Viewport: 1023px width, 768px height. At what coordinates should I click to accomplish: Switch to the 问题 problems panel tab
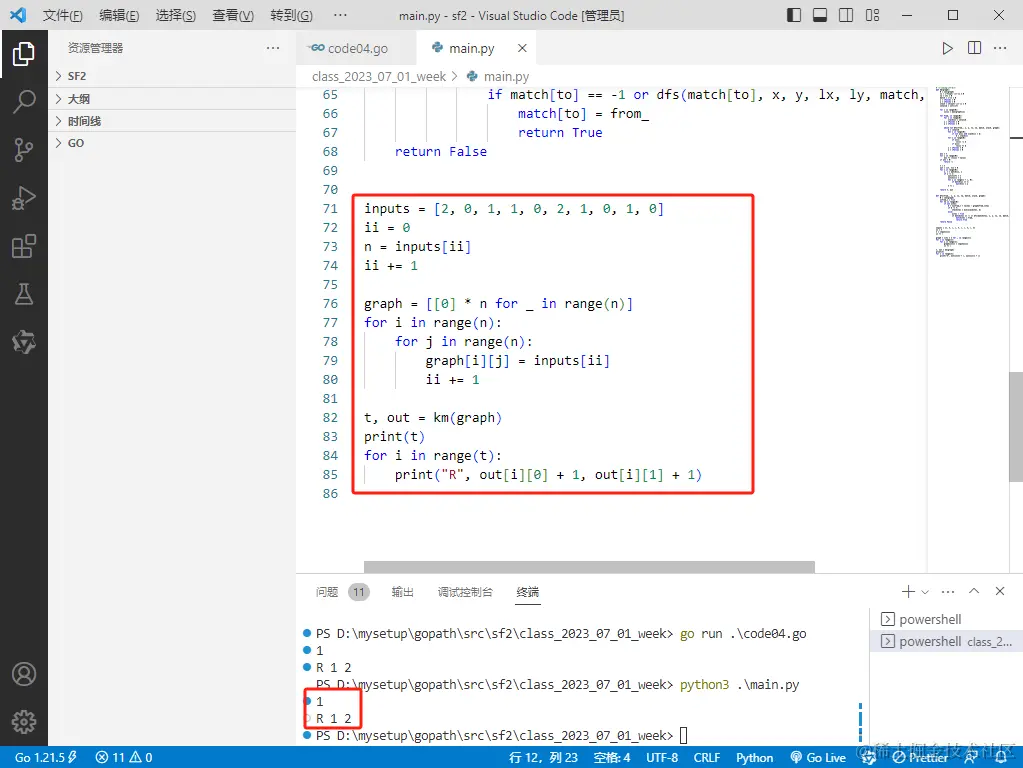coord(327,592)
